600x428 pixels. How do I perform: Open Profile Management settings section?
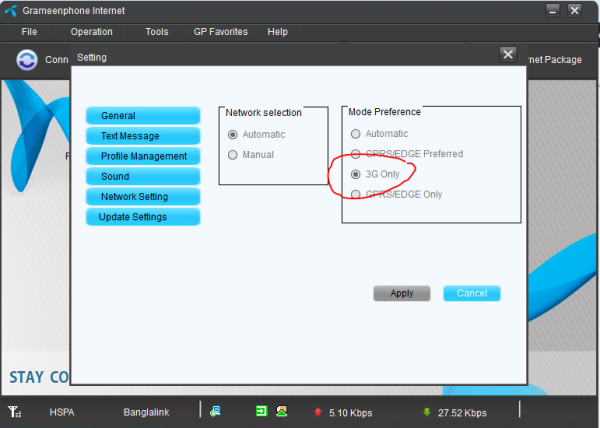(143, 156)
